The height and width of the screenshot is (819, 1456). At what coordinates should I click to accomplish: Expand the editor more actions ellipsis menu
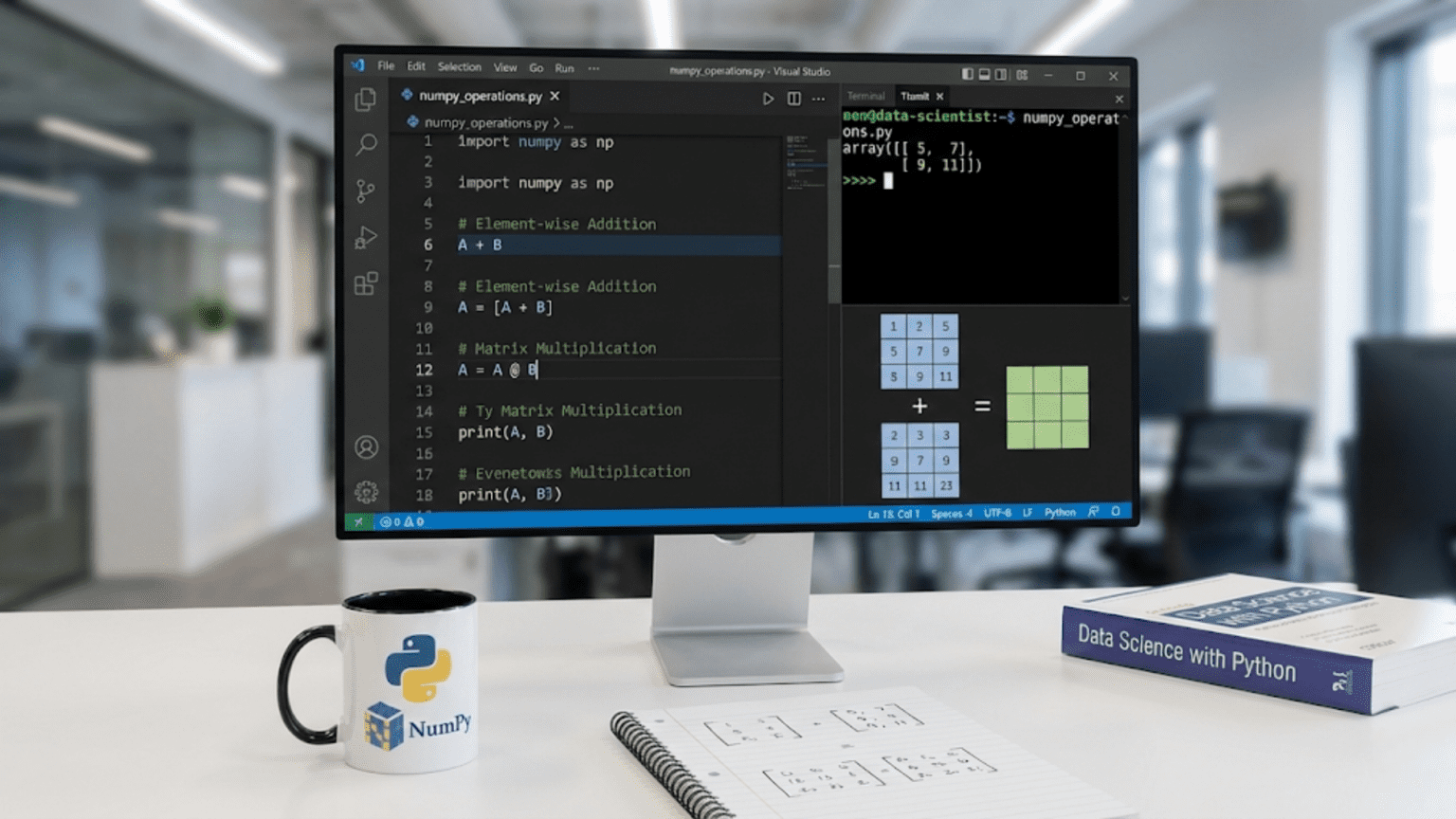[819, 98]
